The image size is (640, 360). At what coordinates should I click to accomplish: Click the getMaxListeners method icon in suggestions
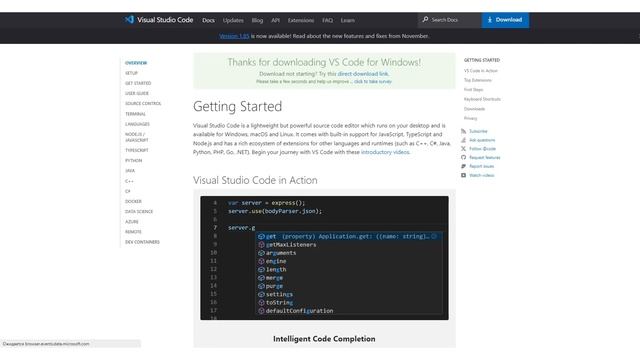(261, 244)
